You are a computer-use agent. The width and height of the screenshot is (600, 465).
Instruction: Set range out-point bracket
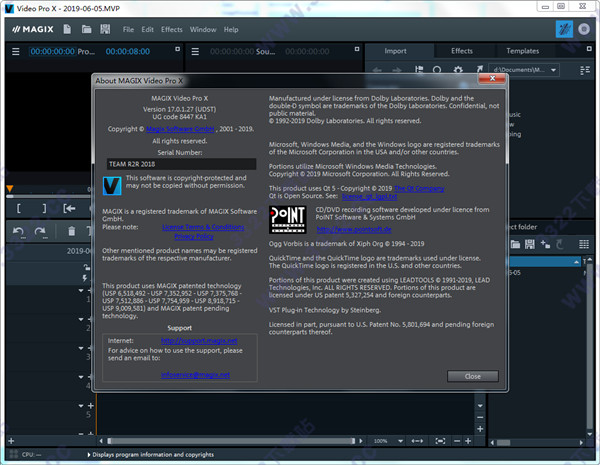point(44,208)
